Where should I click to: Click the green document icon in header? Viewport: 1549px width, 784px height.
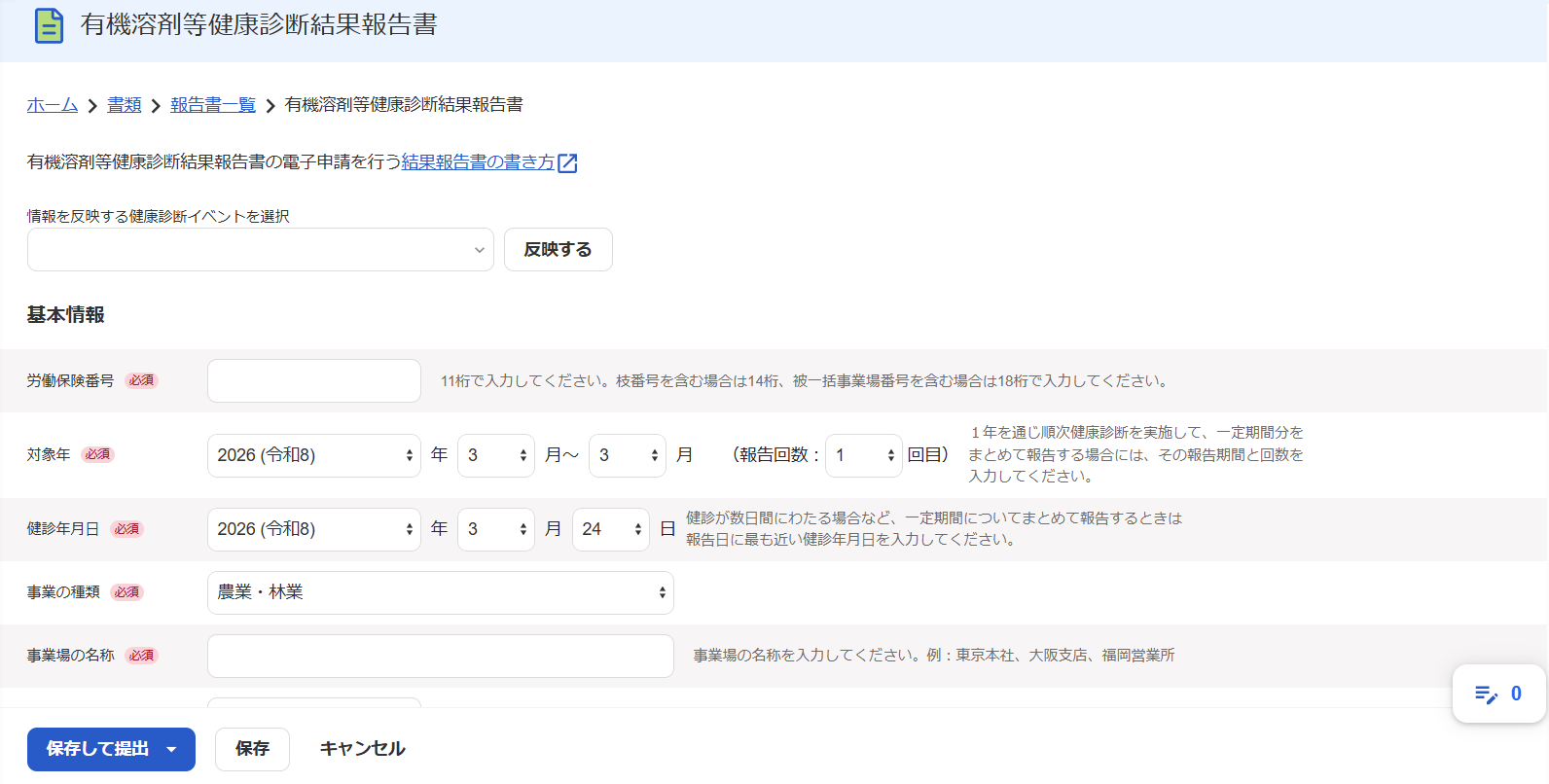coord(49,25)
